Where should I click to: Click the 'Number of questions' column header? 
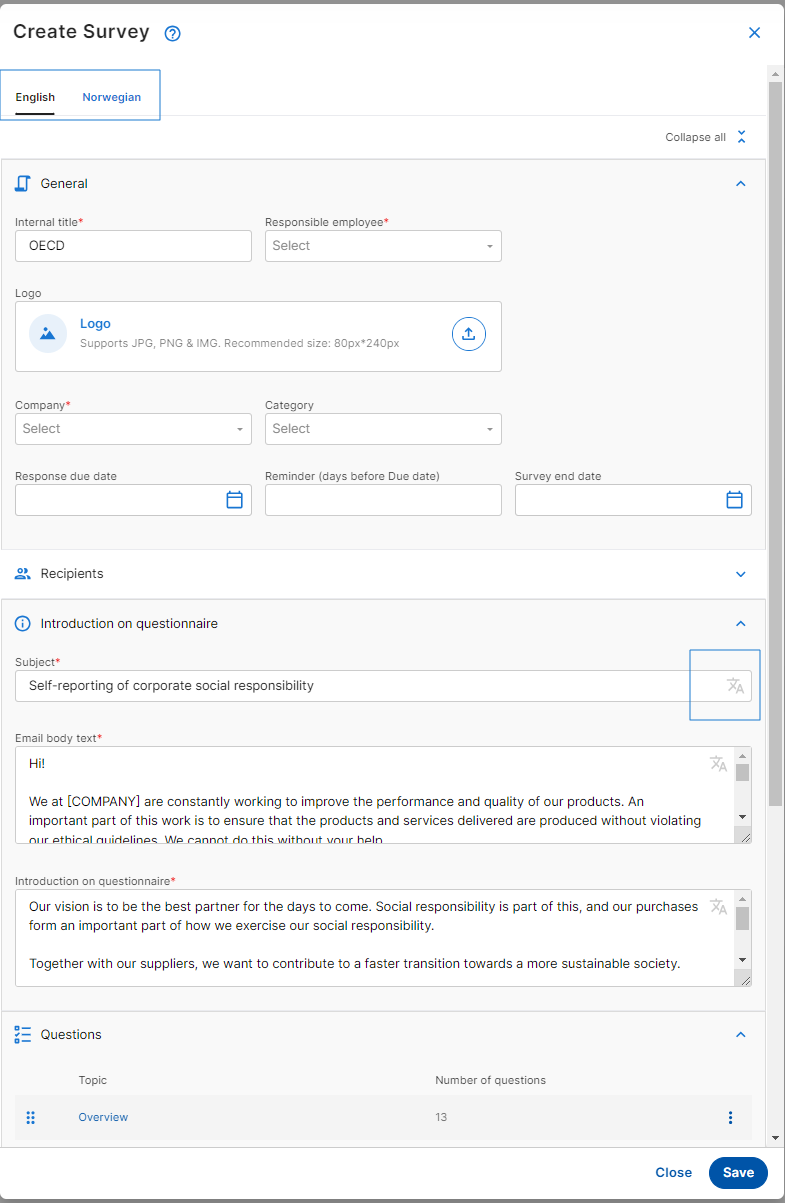pyautogui.click(x=490, y=1080)
